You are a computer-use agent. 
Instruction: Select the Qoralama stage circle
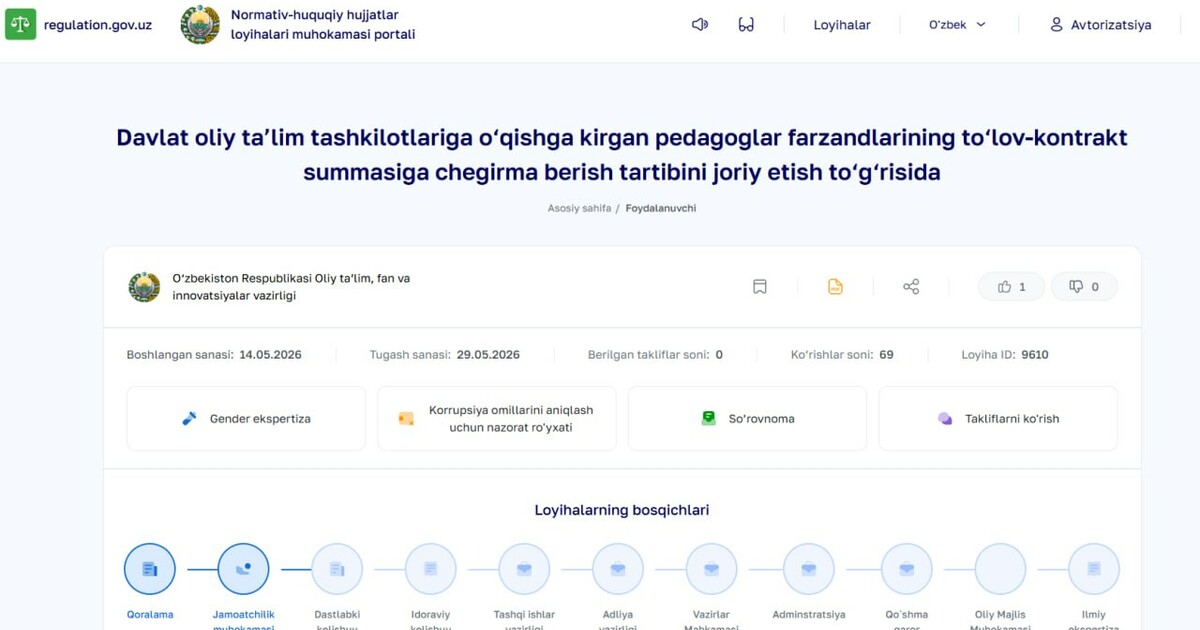(x=150, y=569)
